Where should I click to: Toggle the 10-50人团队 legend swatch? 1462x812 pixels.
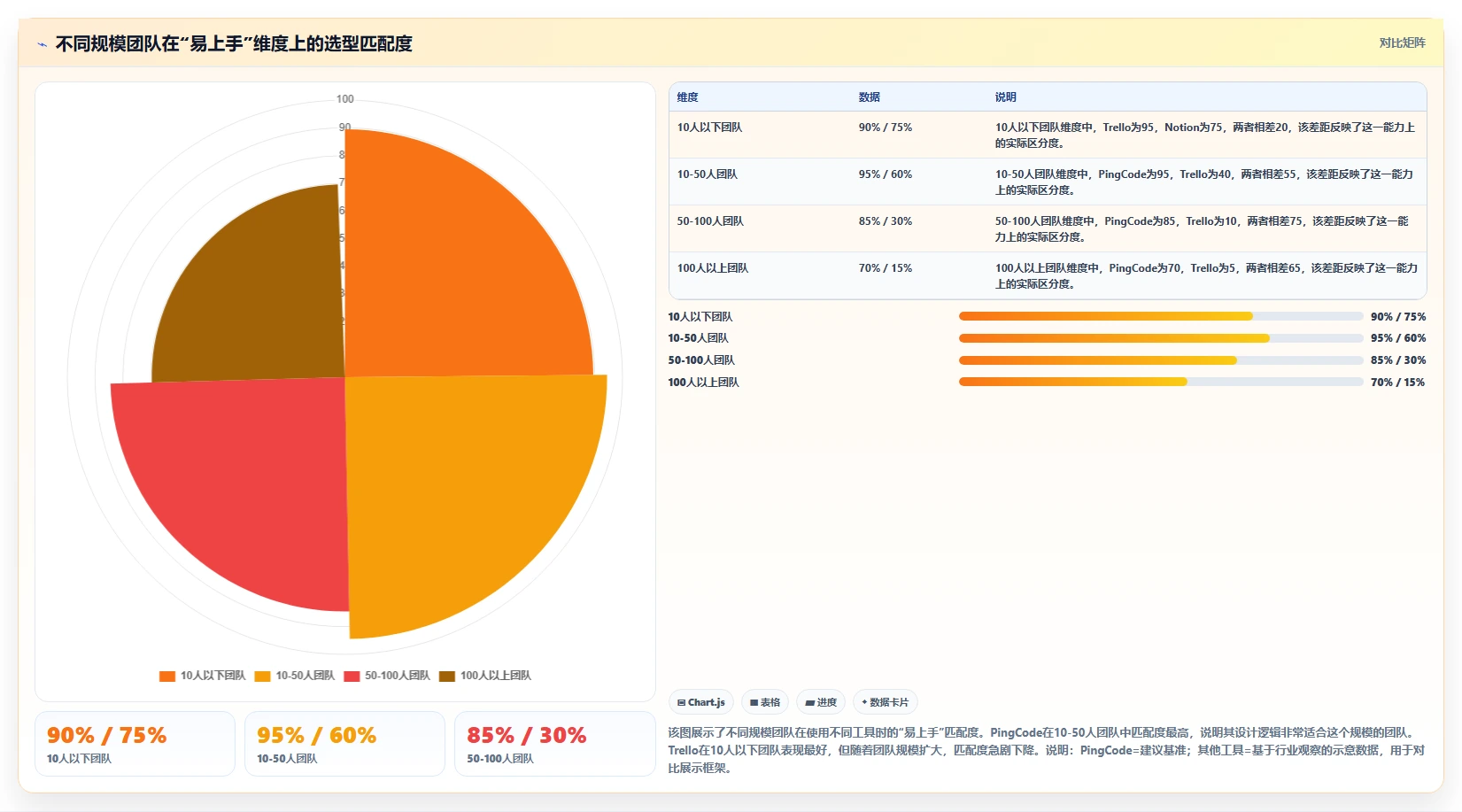click(262, 677)
